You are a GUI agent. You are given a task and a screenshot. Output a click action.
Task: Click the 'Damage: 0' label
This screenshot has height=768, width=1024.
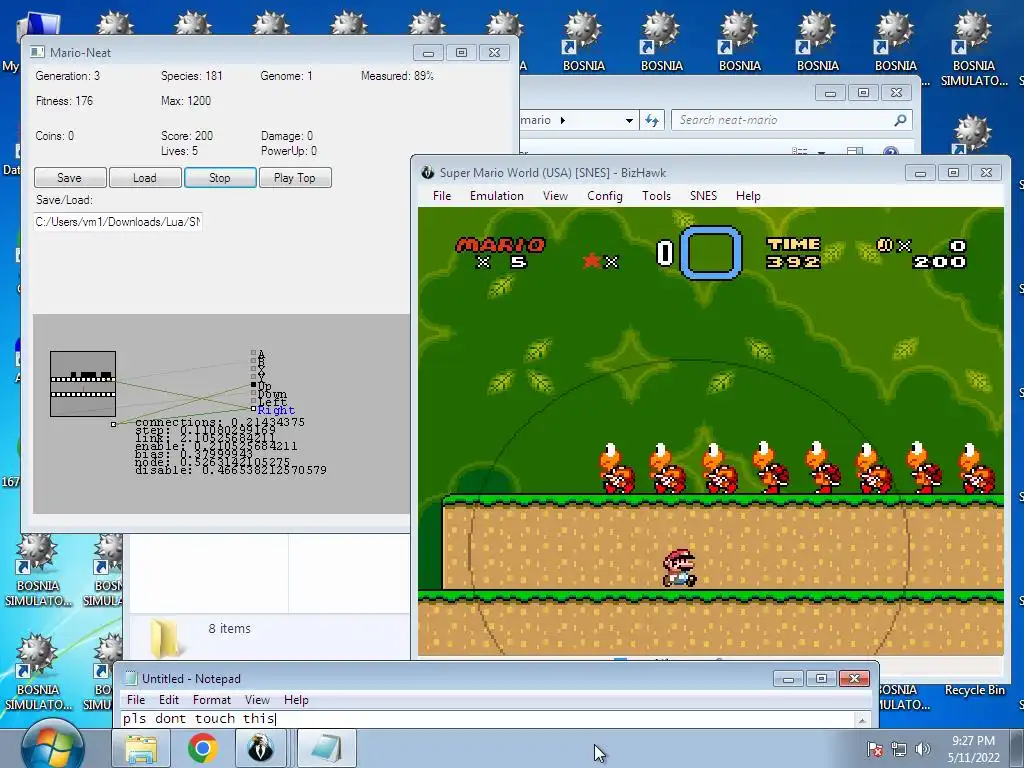coord(287,136)
